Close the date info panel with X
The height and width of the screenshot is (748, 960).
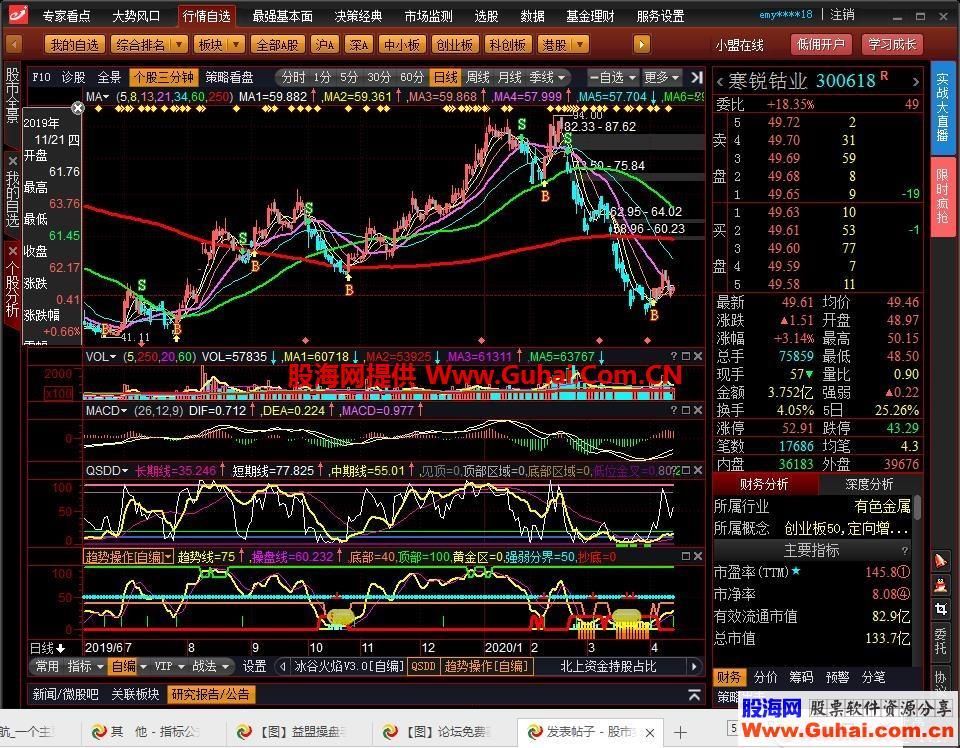(78, 108)
